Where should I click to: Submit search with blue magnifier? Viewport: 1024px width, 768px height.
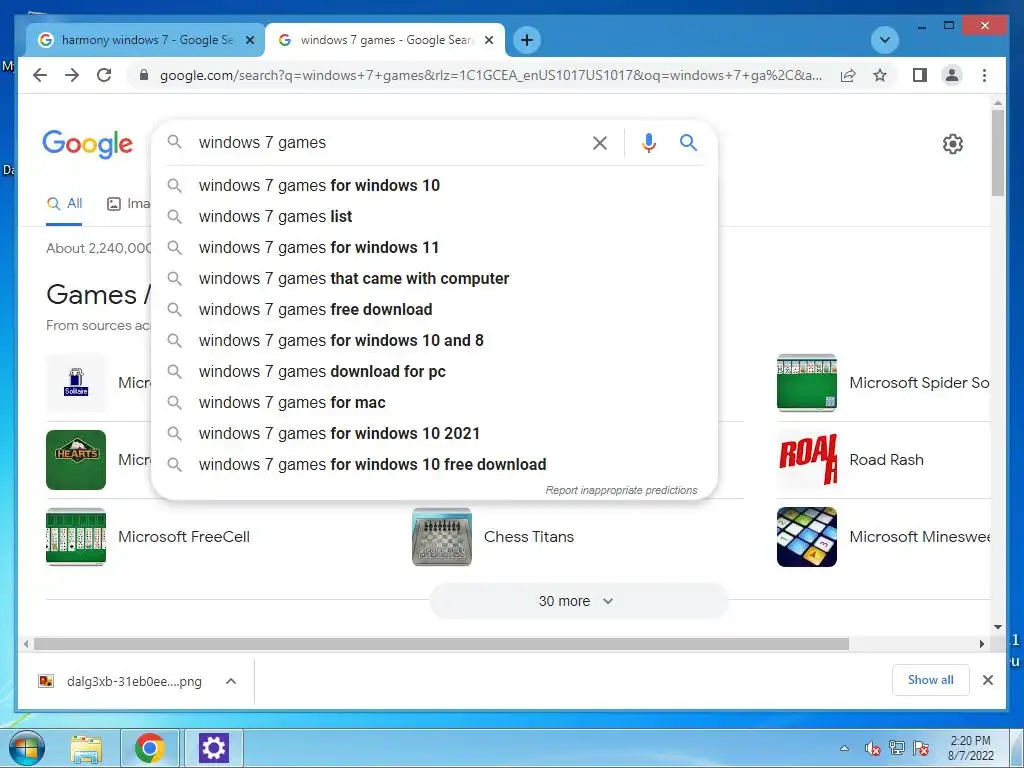point(688,142)
